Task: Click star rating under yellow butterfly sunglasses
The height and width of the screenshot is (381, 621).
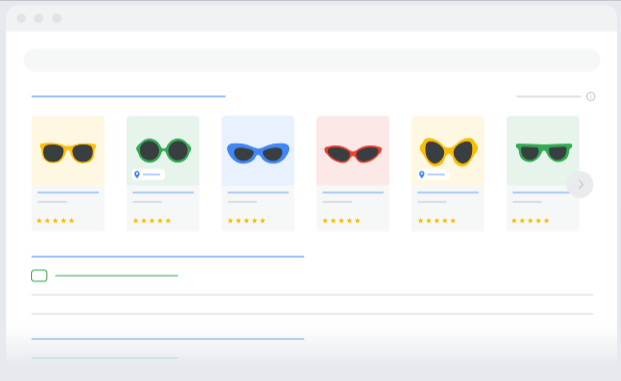Action: coord(436,221)
